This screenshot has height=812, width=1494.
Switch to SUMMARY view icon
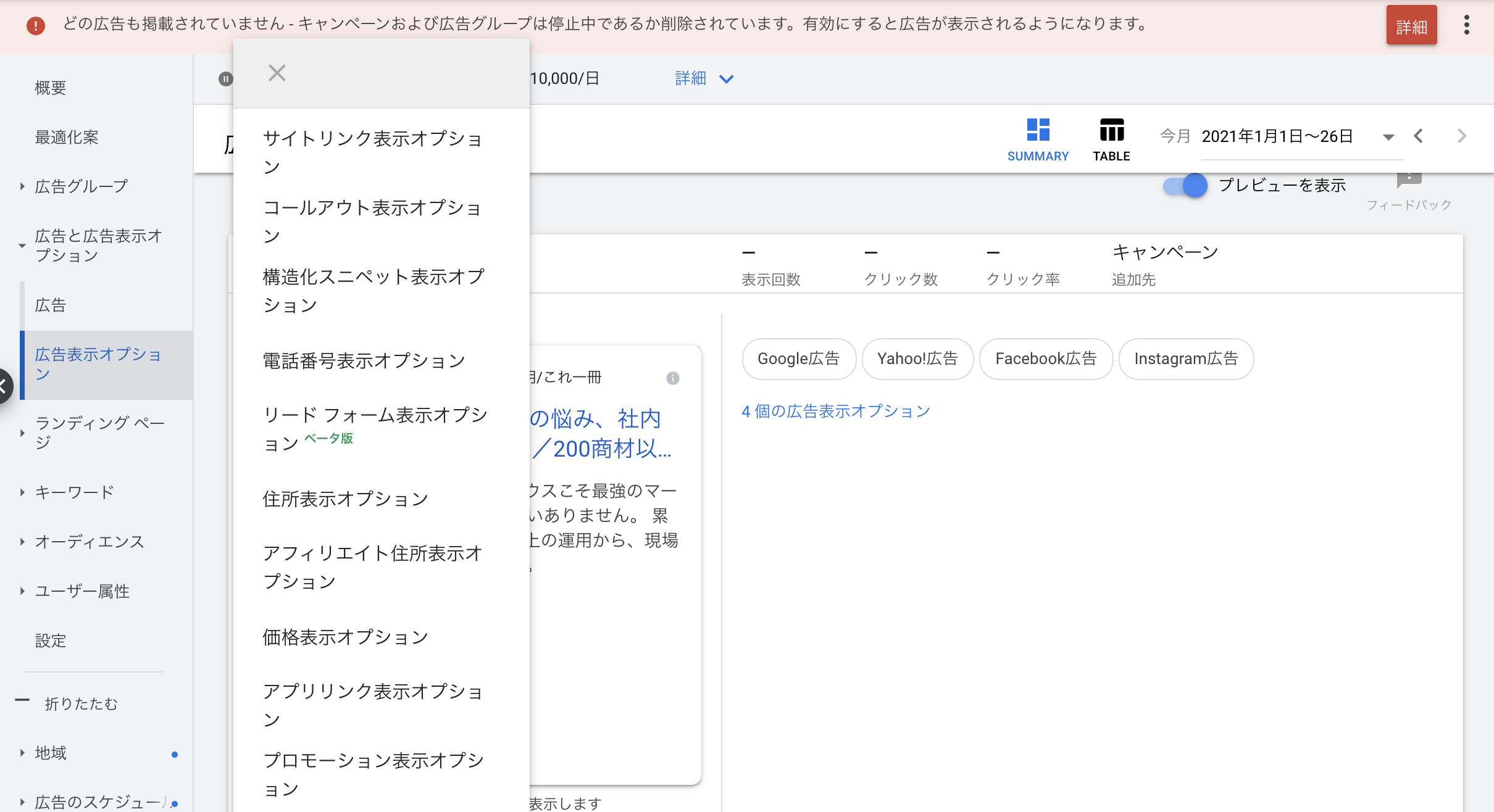pos(1038,130)
